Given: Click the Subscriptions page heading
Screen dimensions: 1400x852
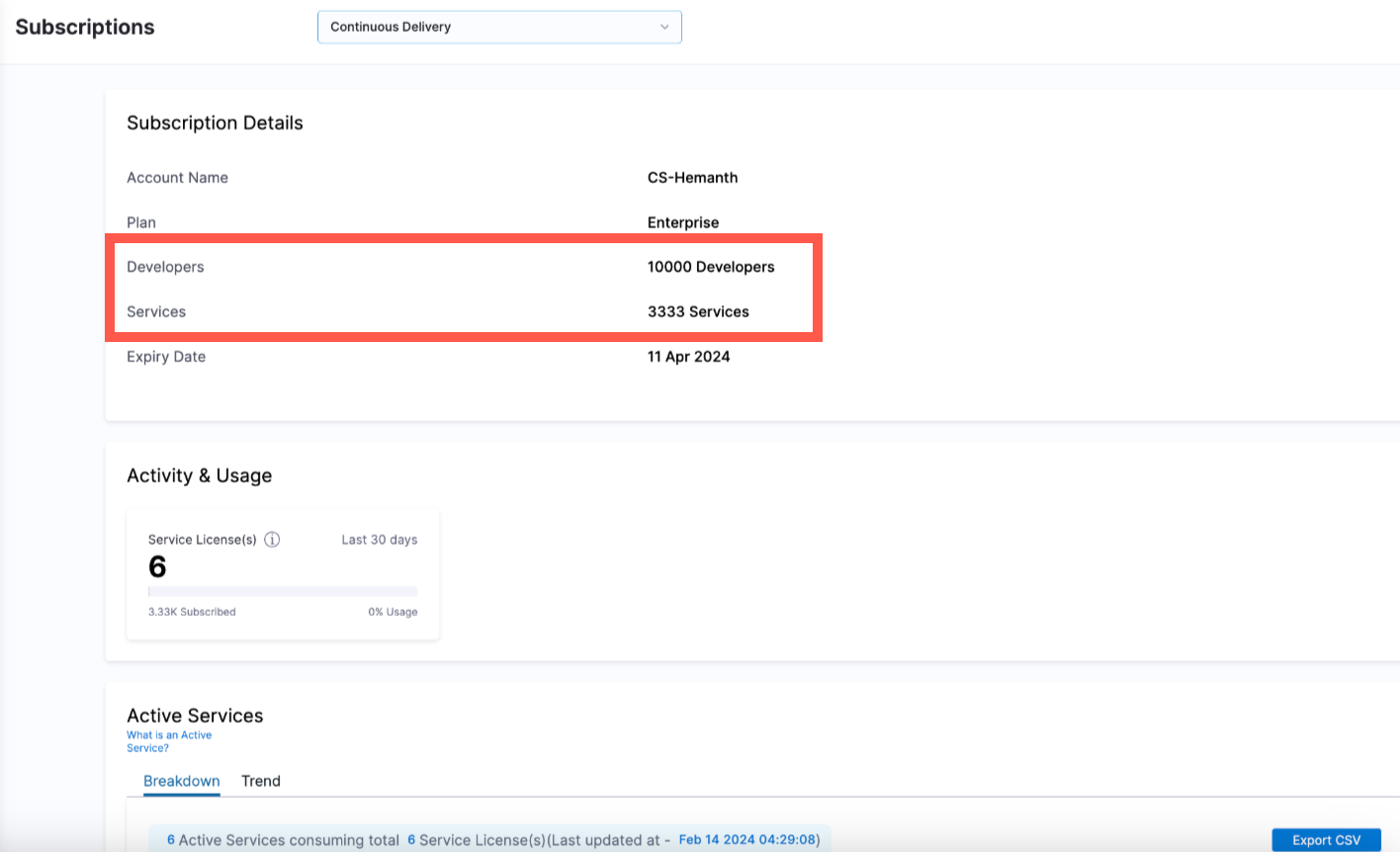Looking at the screenshot, I should coord(85,27).
